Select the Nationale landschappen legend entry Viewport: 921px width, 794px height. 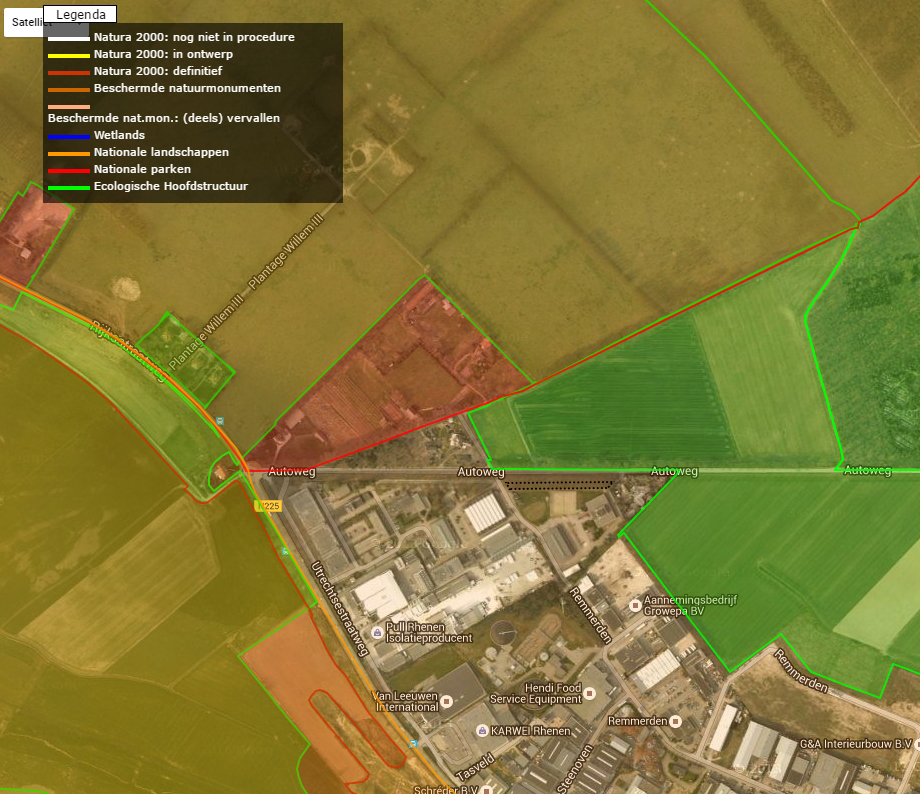(161, 152)
